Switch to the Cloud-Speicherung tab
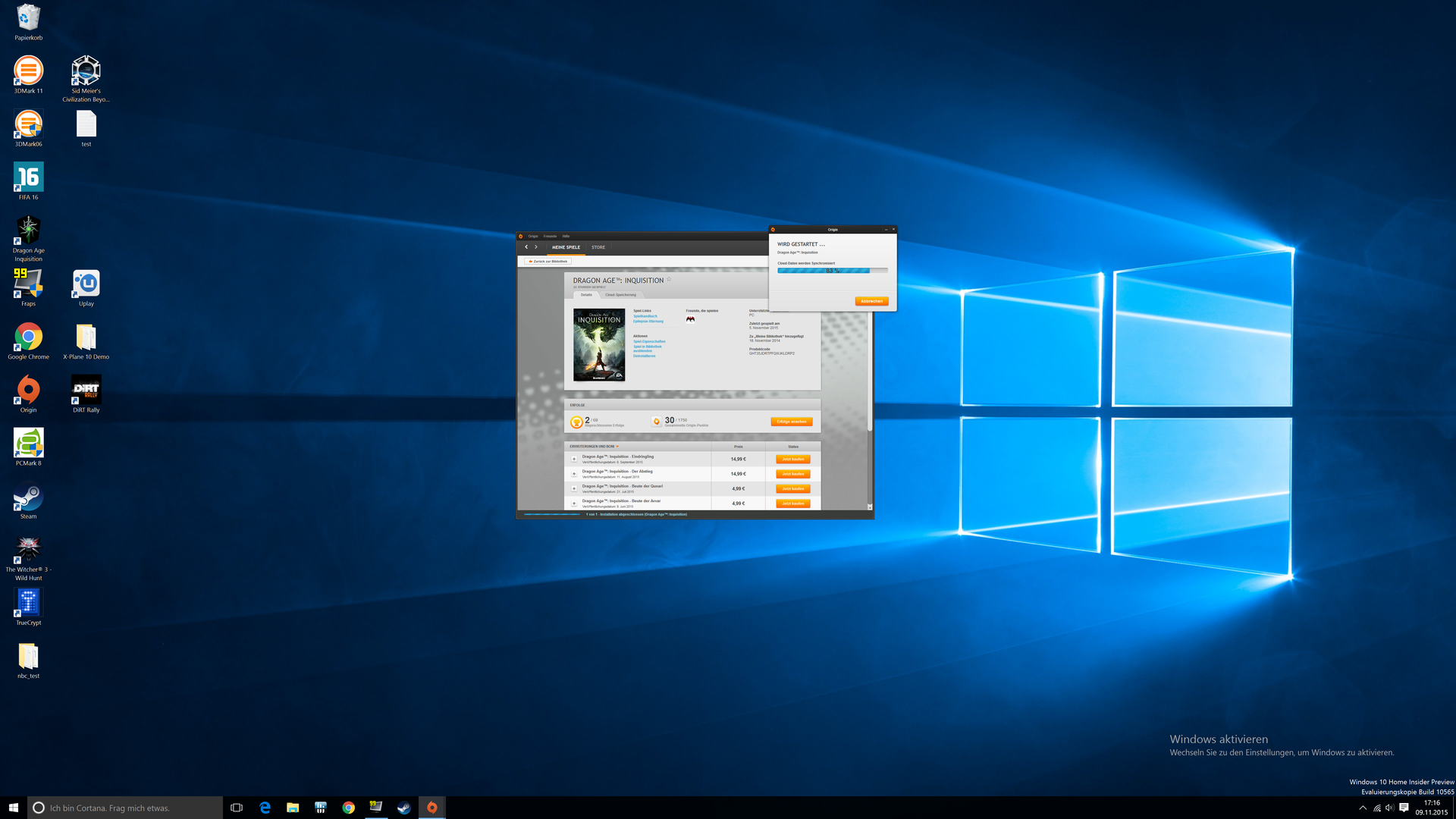The width and height of the screenshot is (1456, 819). [x=620, y=295]
